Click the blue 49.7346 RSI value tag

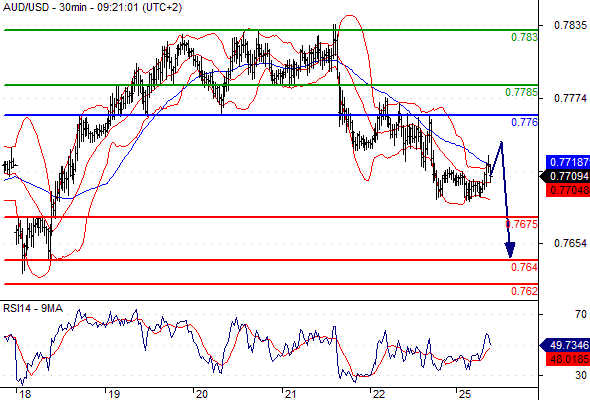(565, 345)
